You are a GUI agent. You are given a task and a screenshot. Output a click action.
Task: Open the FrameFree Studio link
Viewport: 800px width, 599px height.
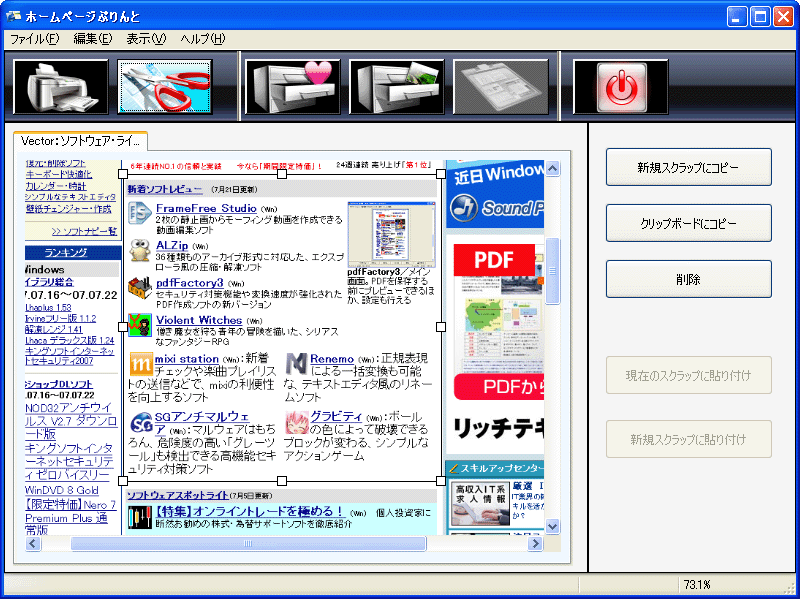206,208
